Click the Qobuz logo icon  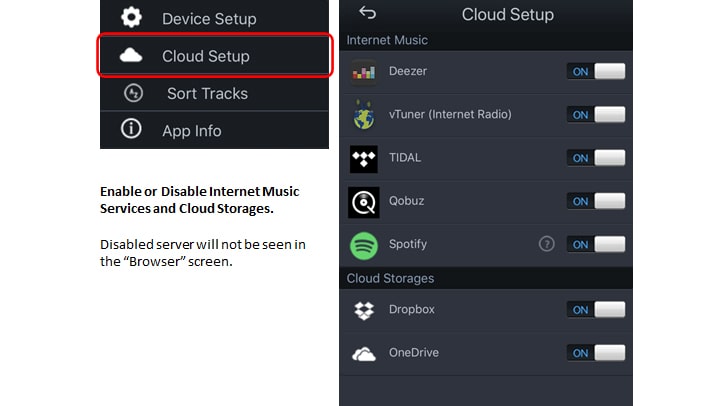tap(363, 202)
